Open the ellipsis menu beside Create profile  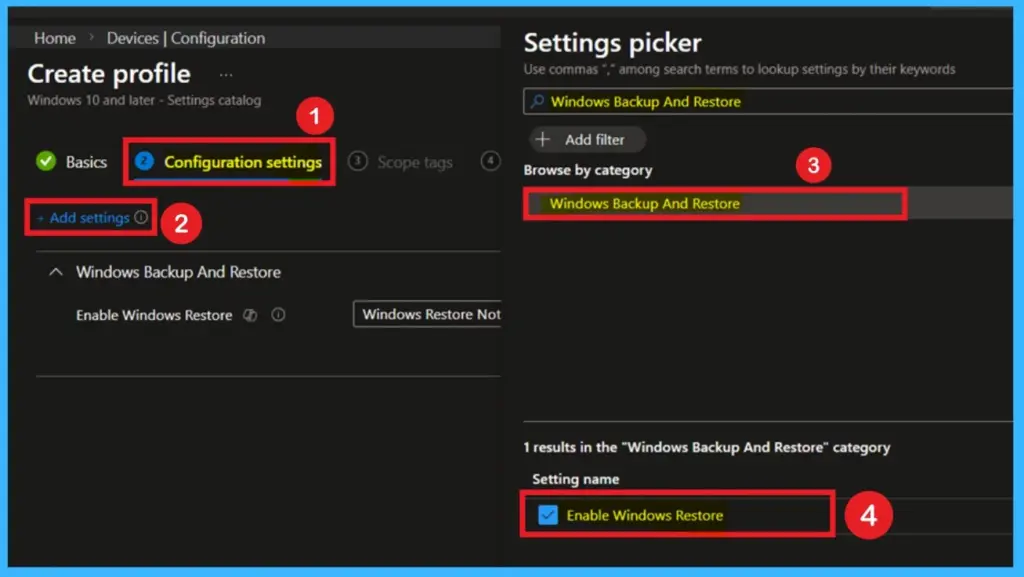[x=225, y=73]
